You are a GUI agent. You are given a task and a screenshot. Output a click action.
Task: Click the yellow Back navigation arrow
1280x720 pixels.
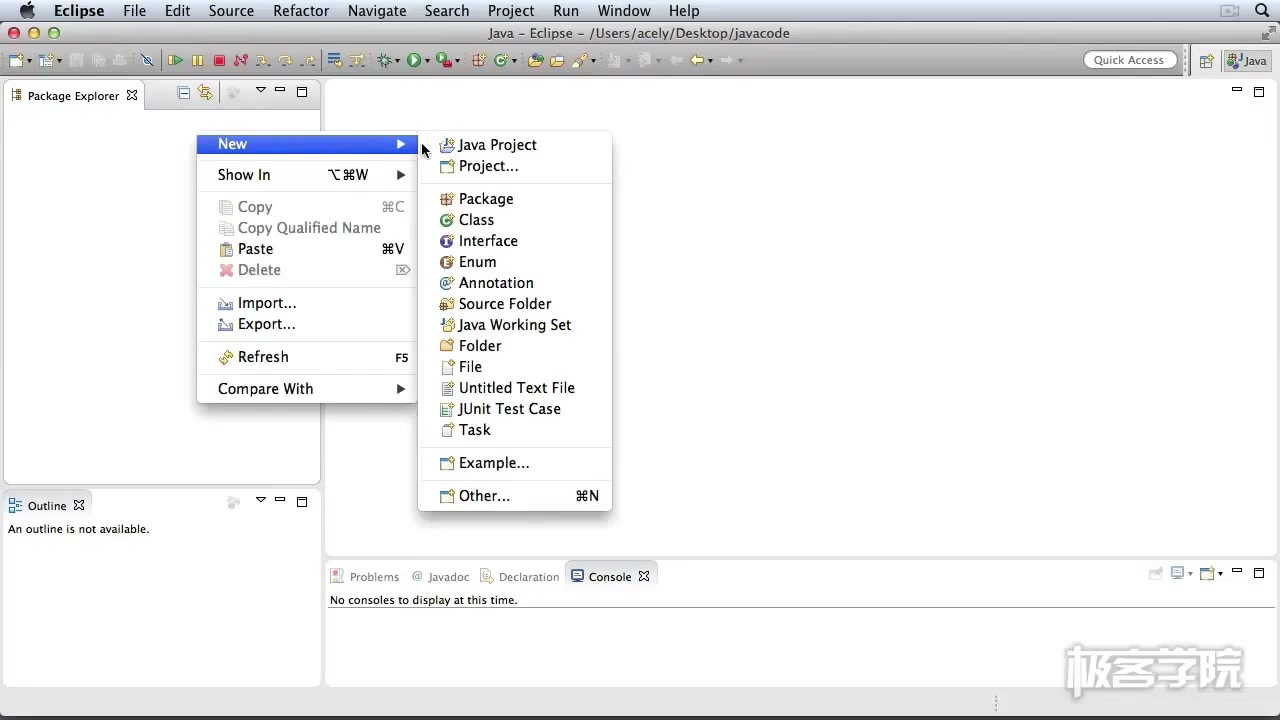pyautogui.click(x=697, y=60)
